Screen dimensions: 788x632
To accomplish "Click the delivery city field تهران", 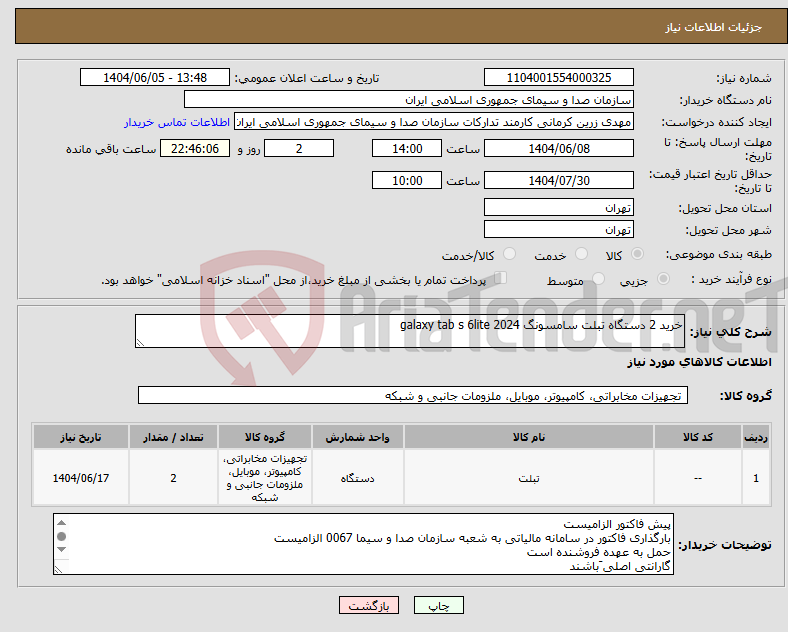I will coord(558,230).
